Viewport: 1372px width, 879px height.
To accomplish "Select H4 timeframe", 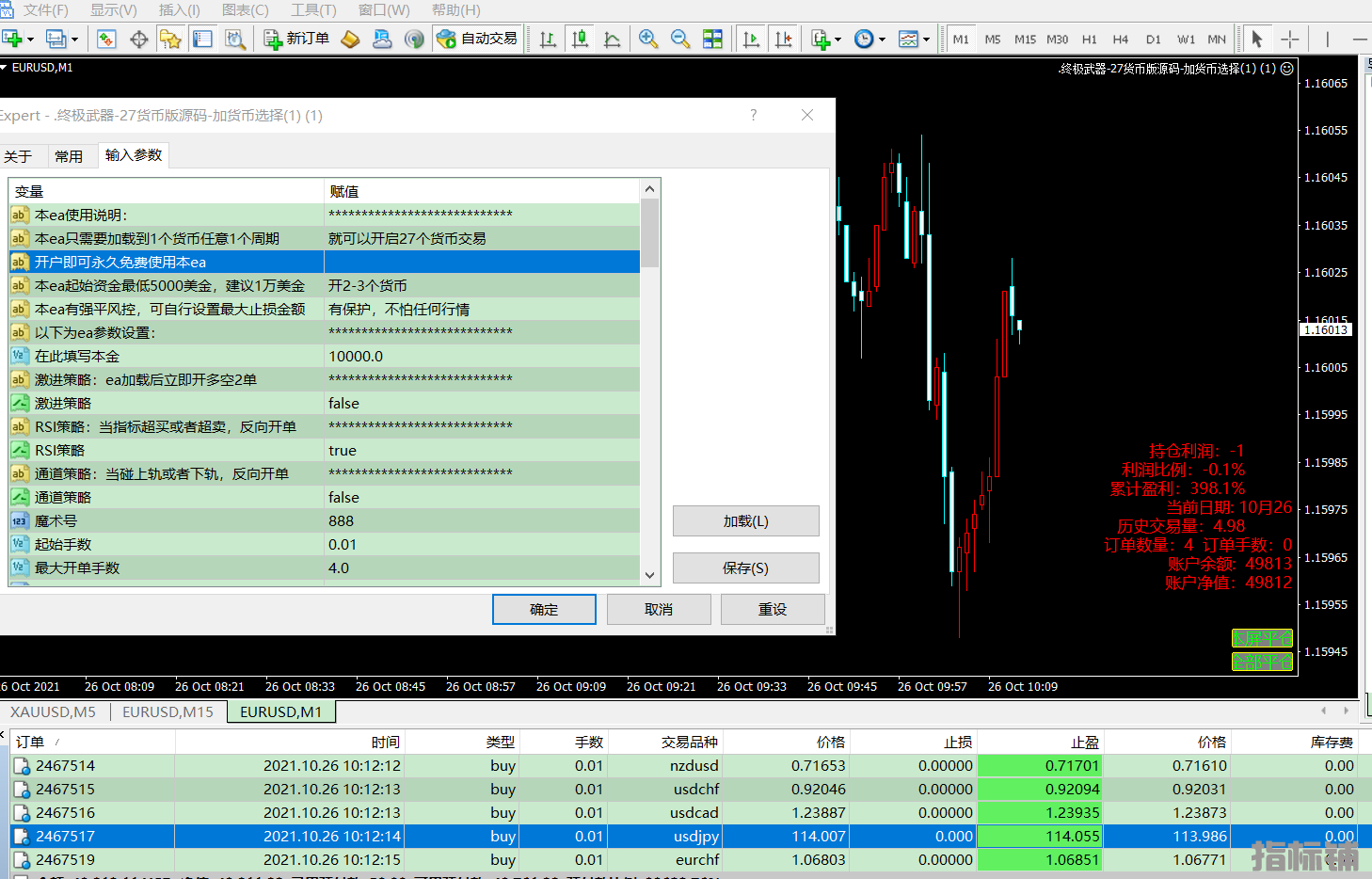I will tap(1121, 39).
